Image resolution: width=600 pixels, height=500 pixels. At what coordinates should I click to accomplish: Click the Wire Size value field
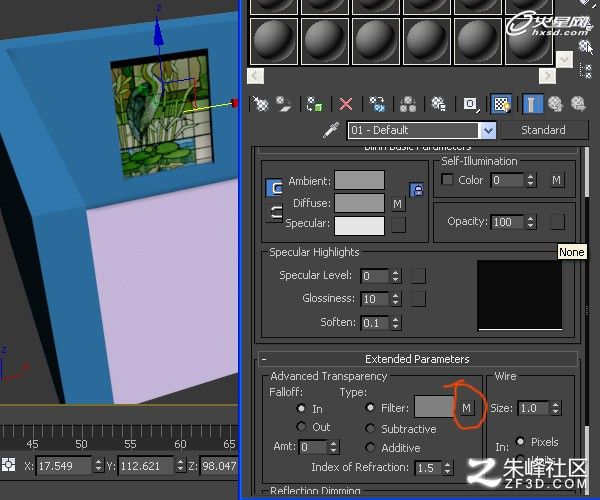[534, 408]
